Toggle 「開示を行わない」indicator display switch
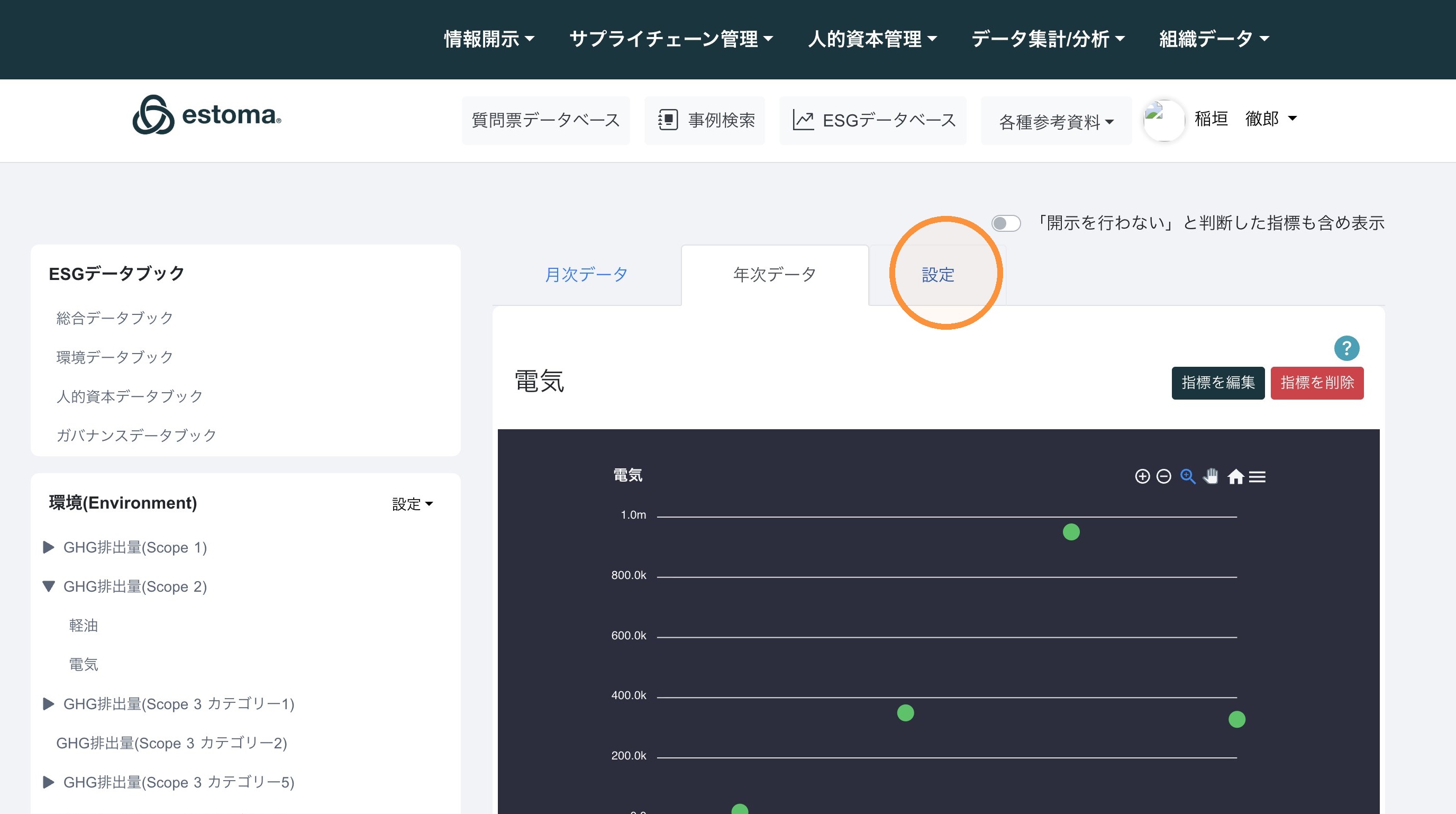 click(x=1006, y=223)
